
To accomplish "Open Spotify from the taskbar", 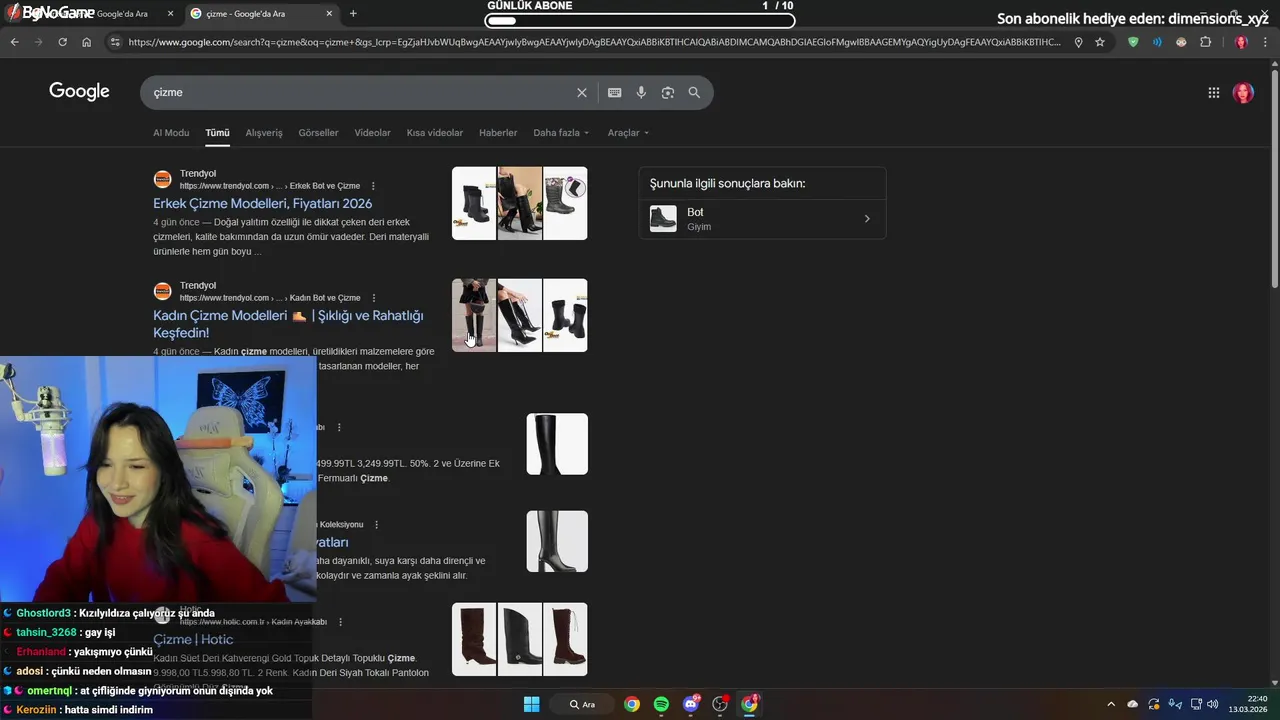I will pos(661,704).
